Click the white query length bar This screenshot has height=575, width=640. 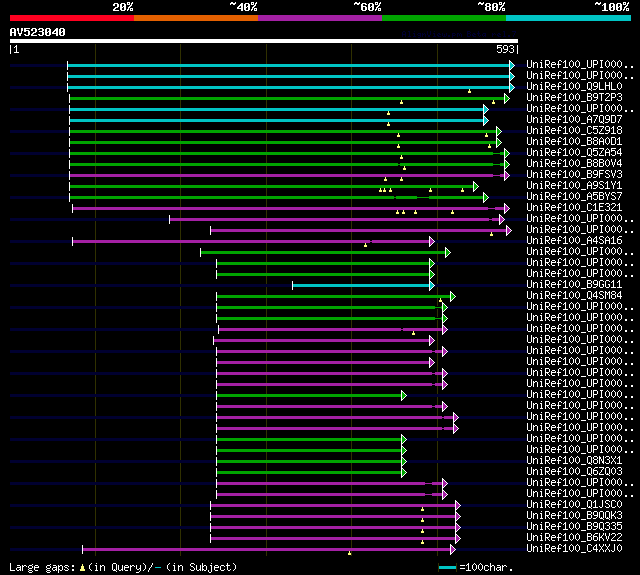click(264, 41)
